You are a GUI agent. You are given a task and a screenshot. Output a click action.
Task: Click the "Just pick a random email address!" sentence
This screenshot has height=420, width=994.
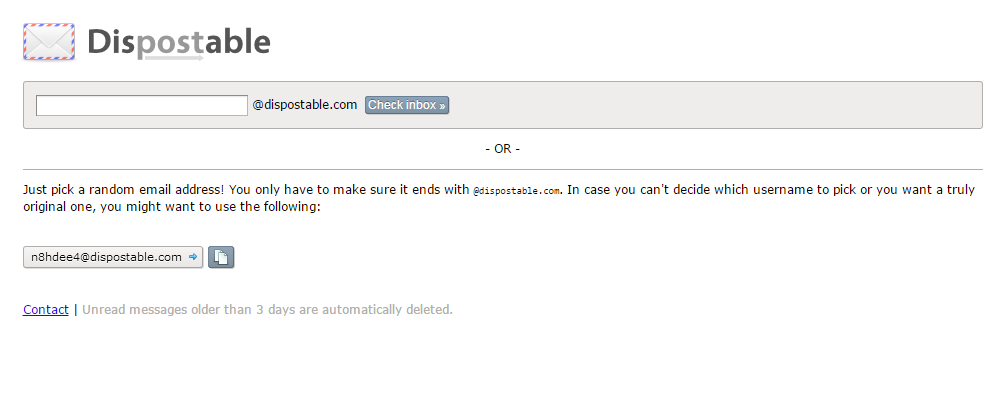(x=124, y=189)
